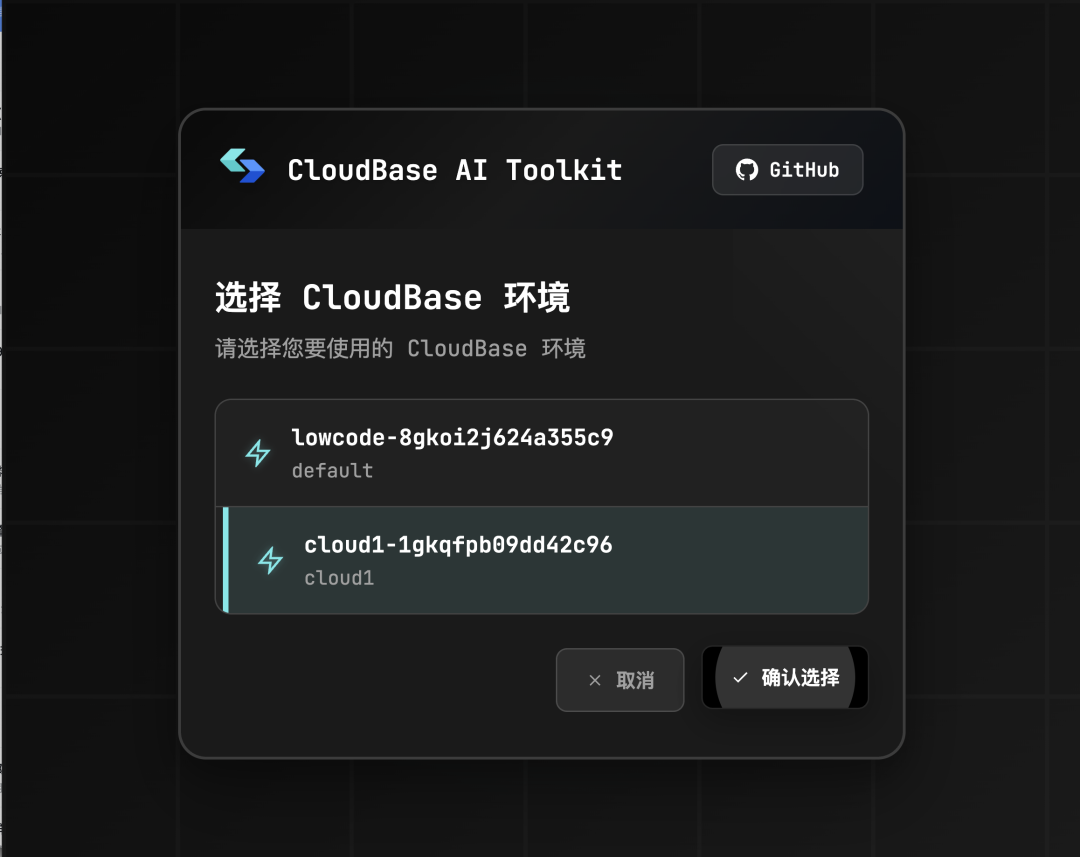Click the X icon in cancel button
Image resolution: width=1080 pixels, height=857 pixels.
click(x=595, y=681)
